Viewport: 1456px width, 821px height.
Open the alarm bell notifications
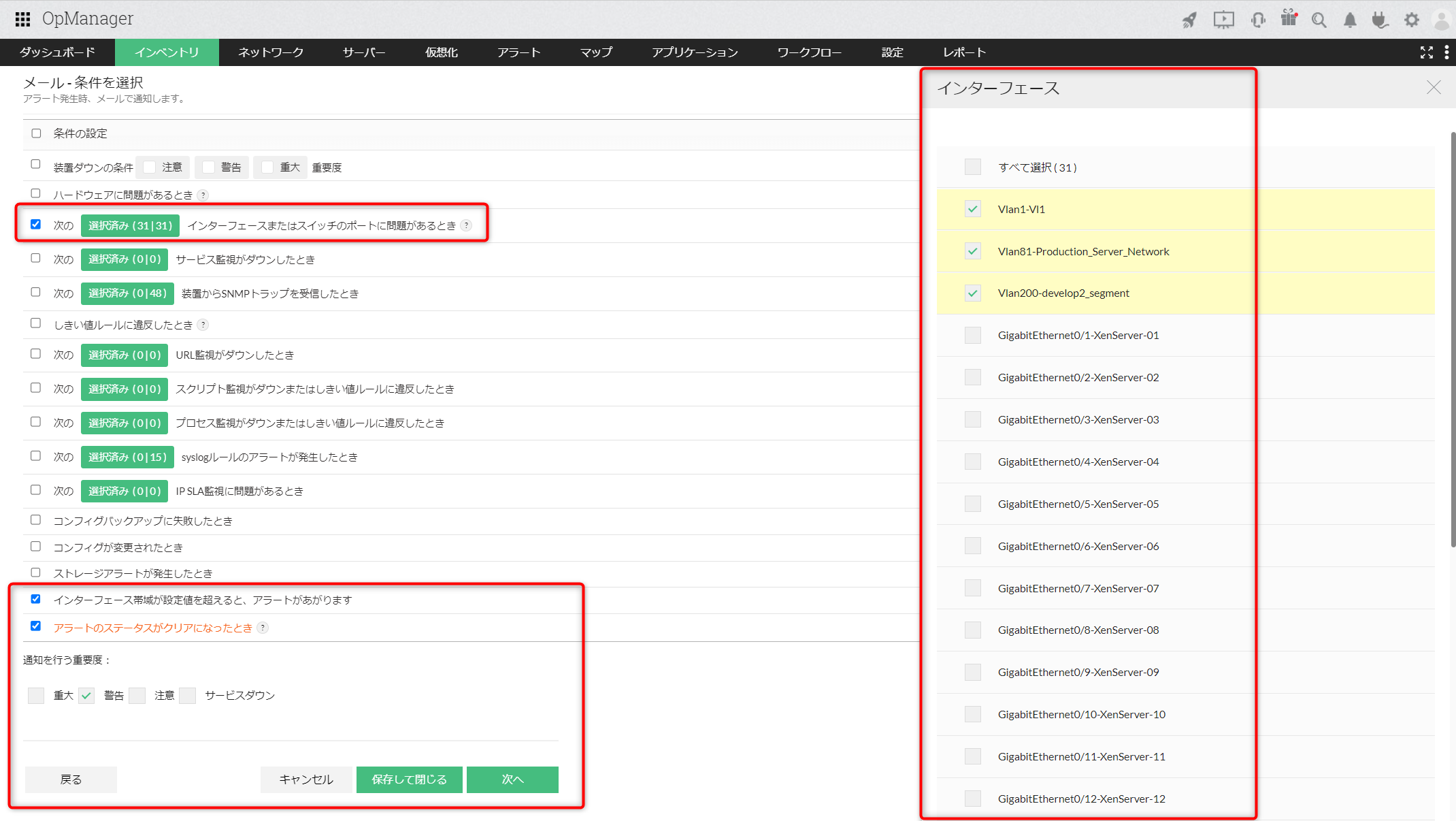pyautogui.click(x=1350, y=20)
